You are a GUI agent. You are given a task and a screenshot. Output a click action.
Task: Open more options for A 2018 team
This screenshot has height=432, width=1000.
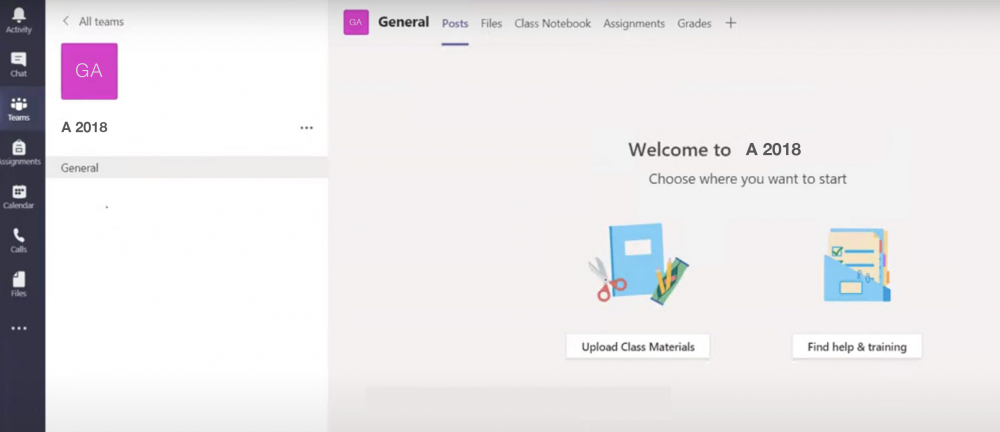pyautogui.click(x=307, y=128)
